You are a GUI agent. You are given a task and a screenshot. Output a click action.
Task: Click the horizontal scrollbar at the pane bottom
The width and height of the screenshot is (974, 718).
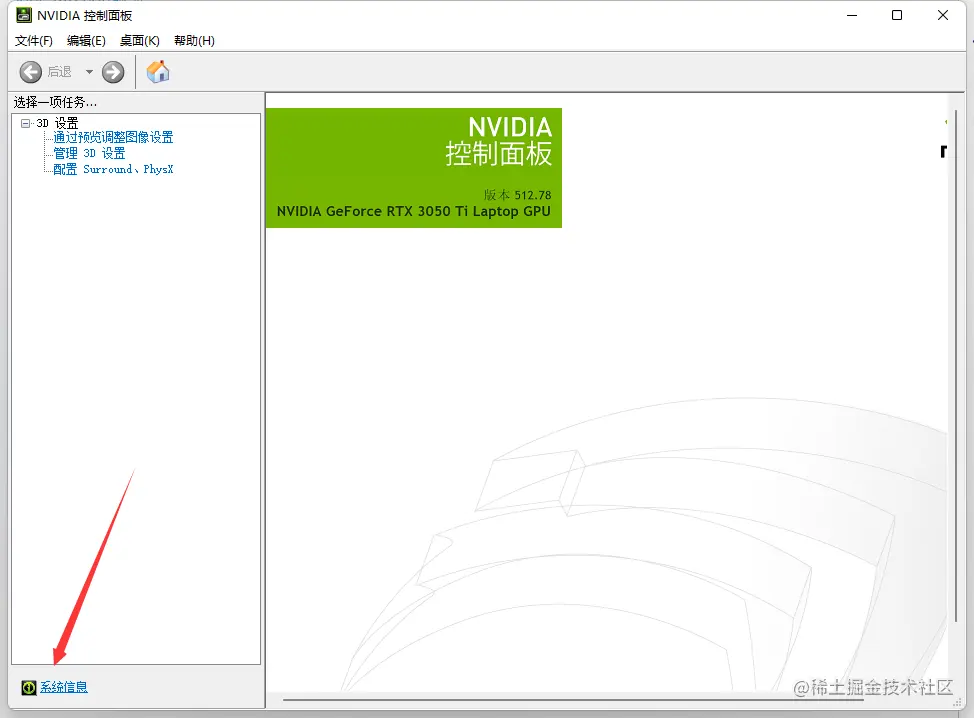[573, 700]
